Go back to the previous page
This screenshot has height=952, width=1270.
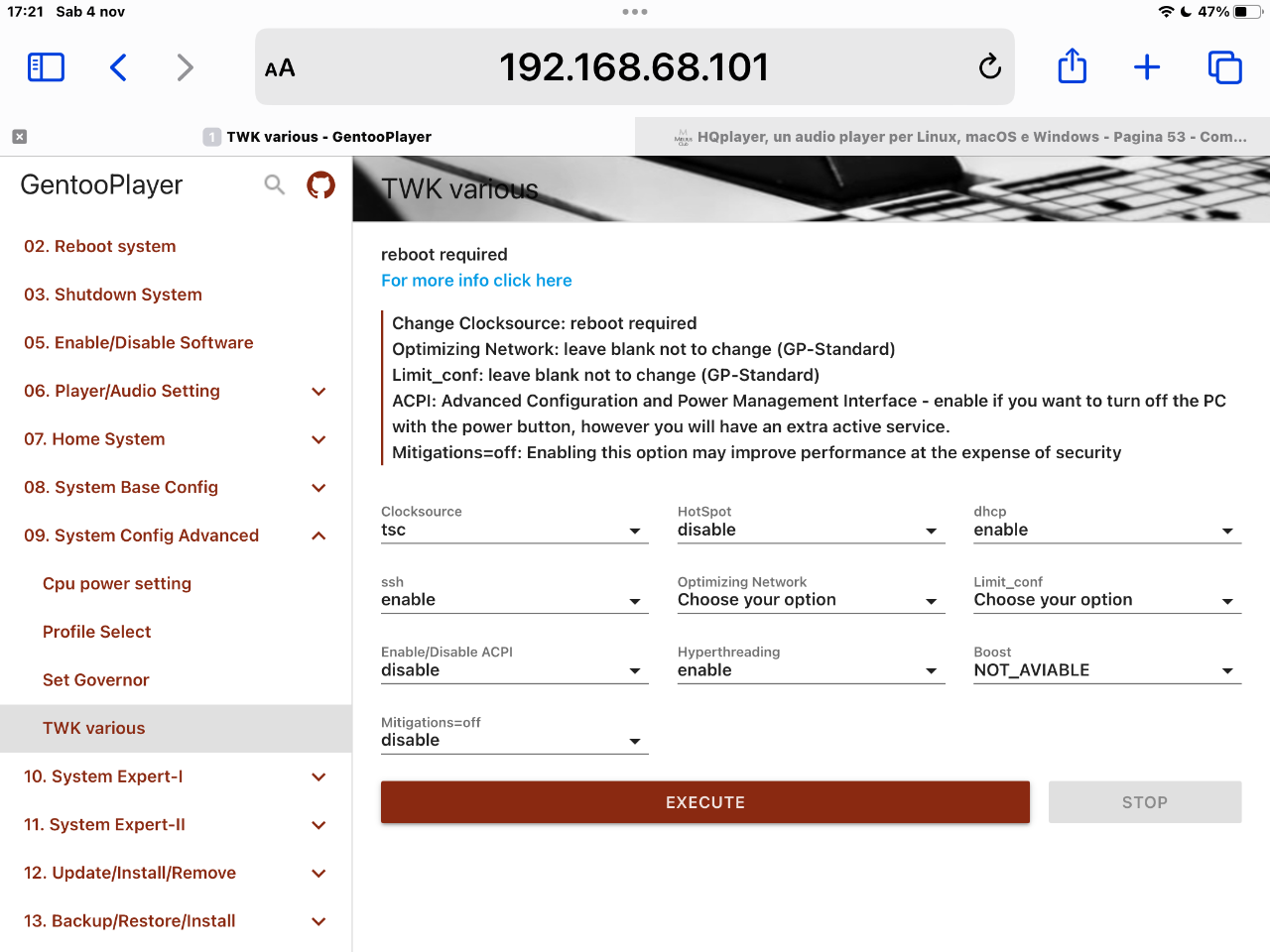coord(118,67)
